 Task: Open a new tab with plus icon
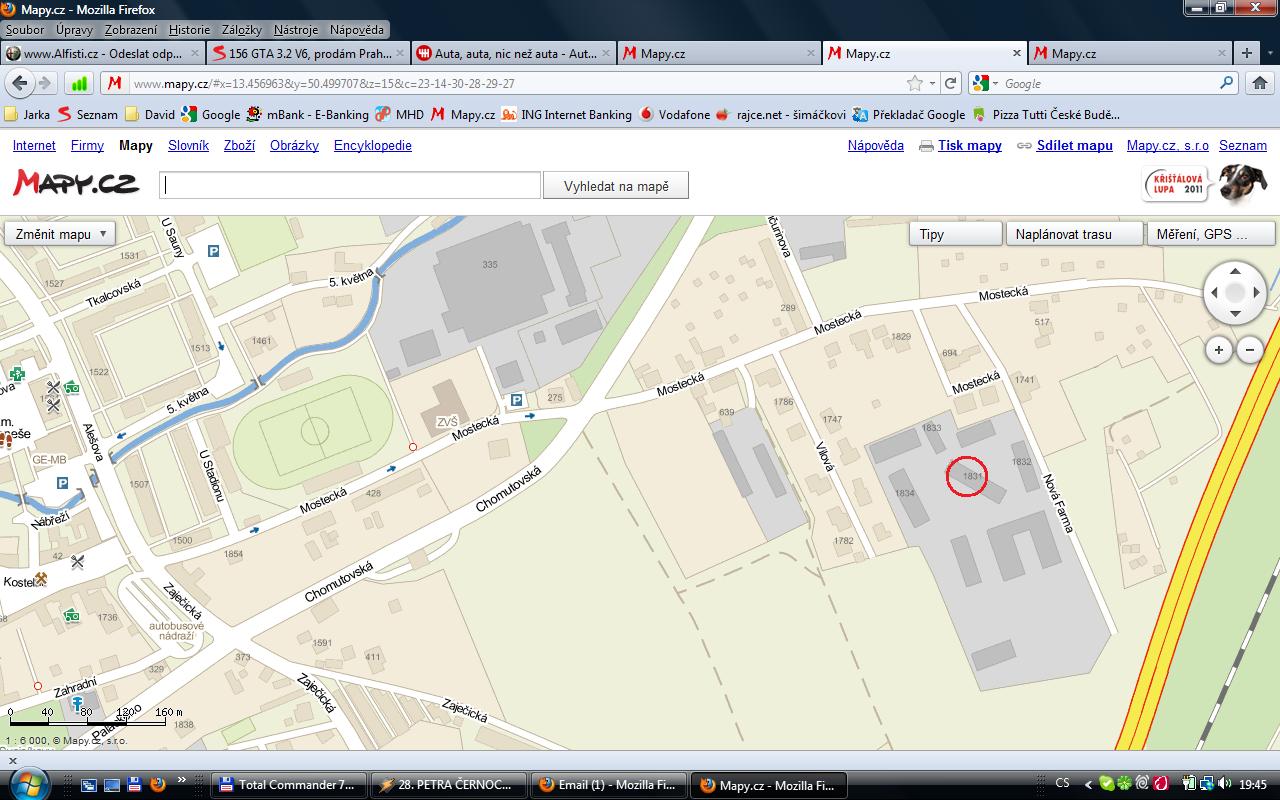click(1246, 54)
